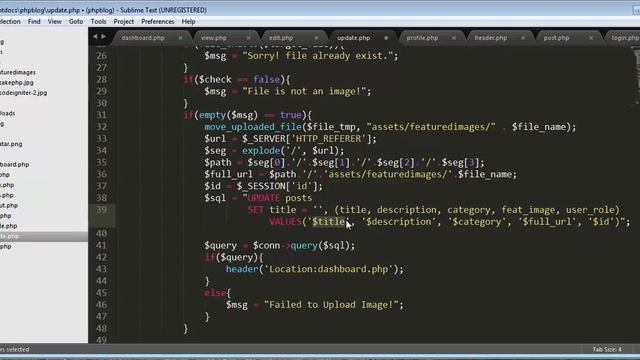Screen dimensions: 640x360
Task: Click line number 43 in the gutter
Action: pyautogui.click(x=101, y=269)
